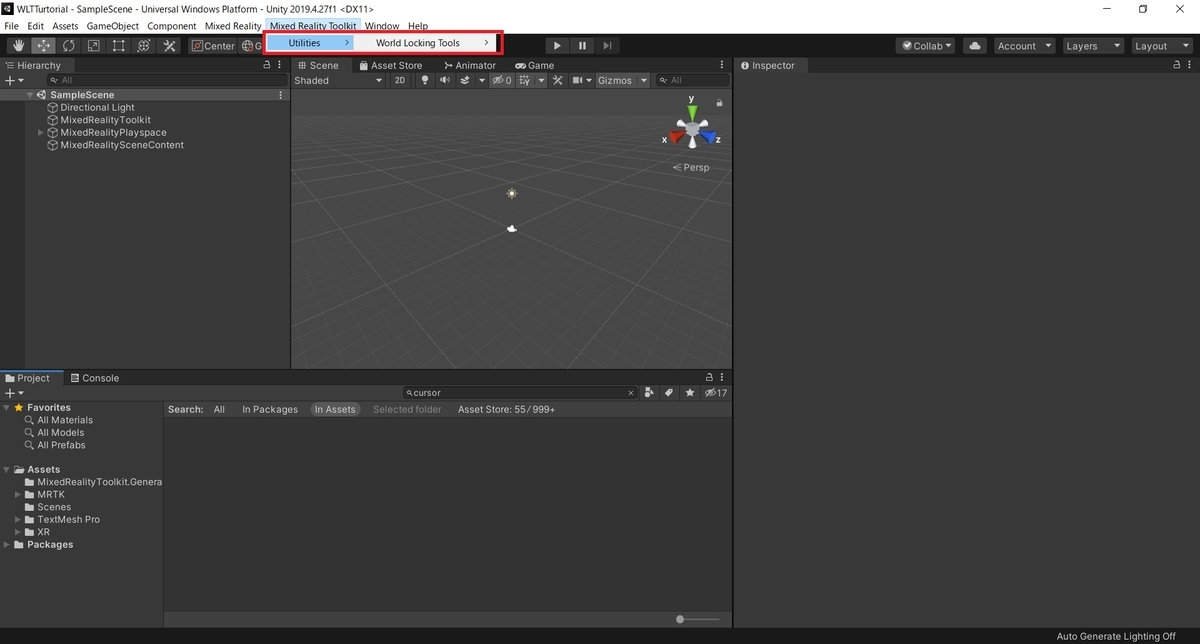Click the Play button
This screenshot has width=1200, height=644.
click(x=557, y=46)
